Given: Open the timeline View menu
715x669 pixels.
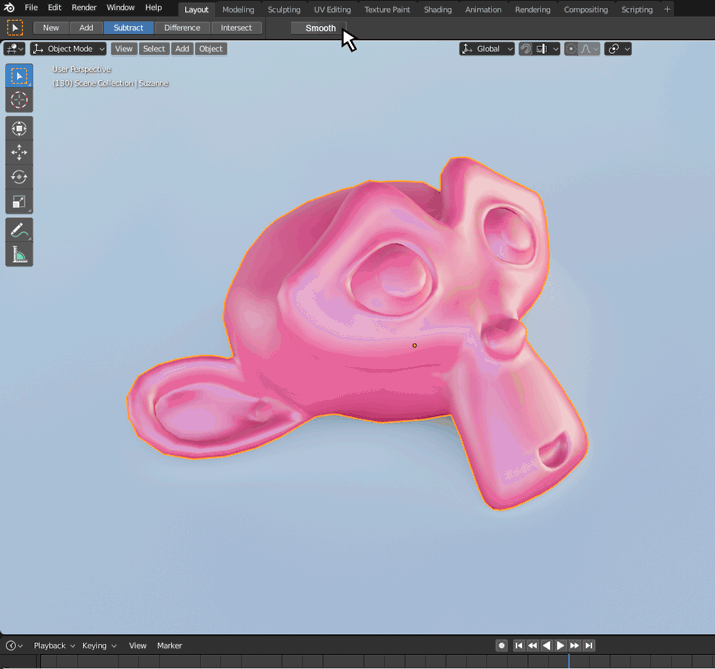Looking at the screenshot, I should 137,645.
